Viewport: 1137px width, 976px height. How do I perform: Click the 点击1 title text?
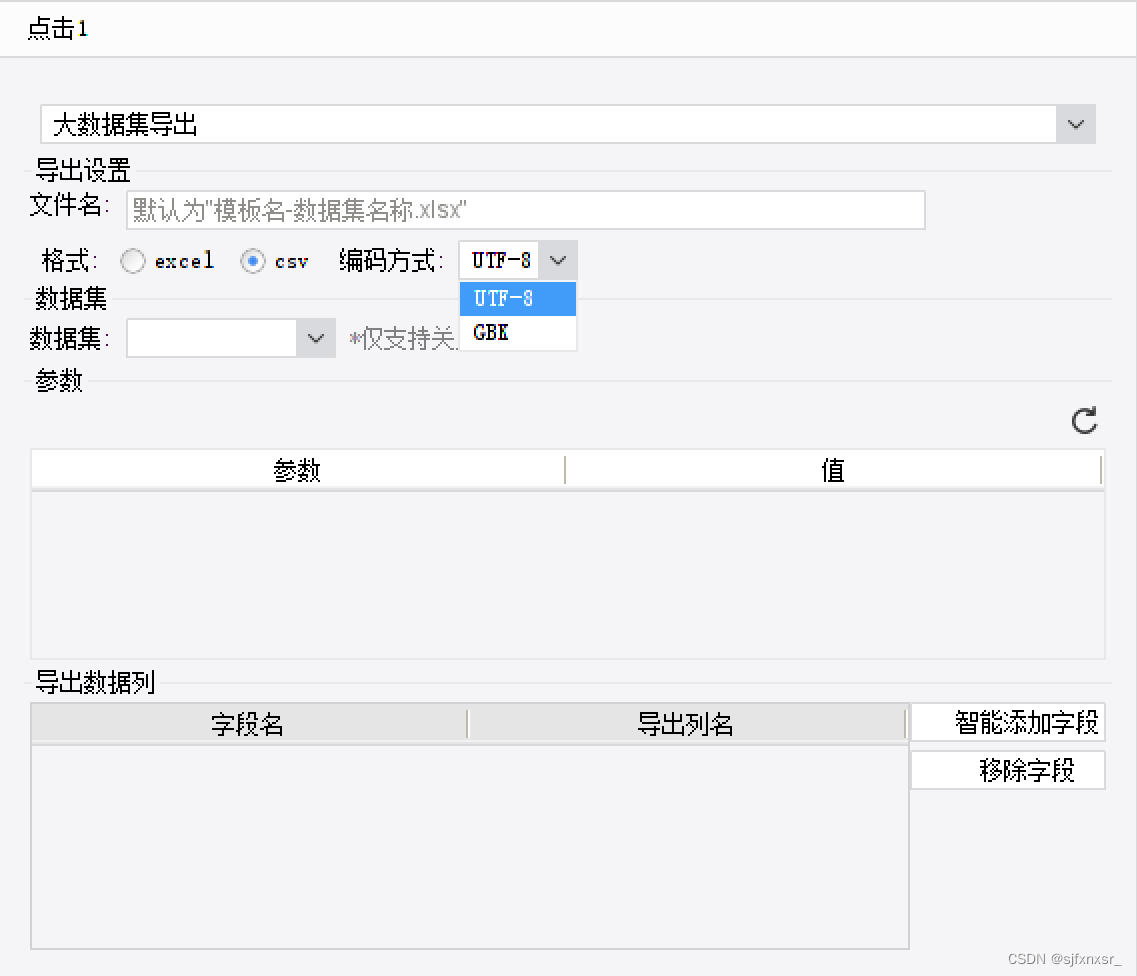[x=58, y=28]
